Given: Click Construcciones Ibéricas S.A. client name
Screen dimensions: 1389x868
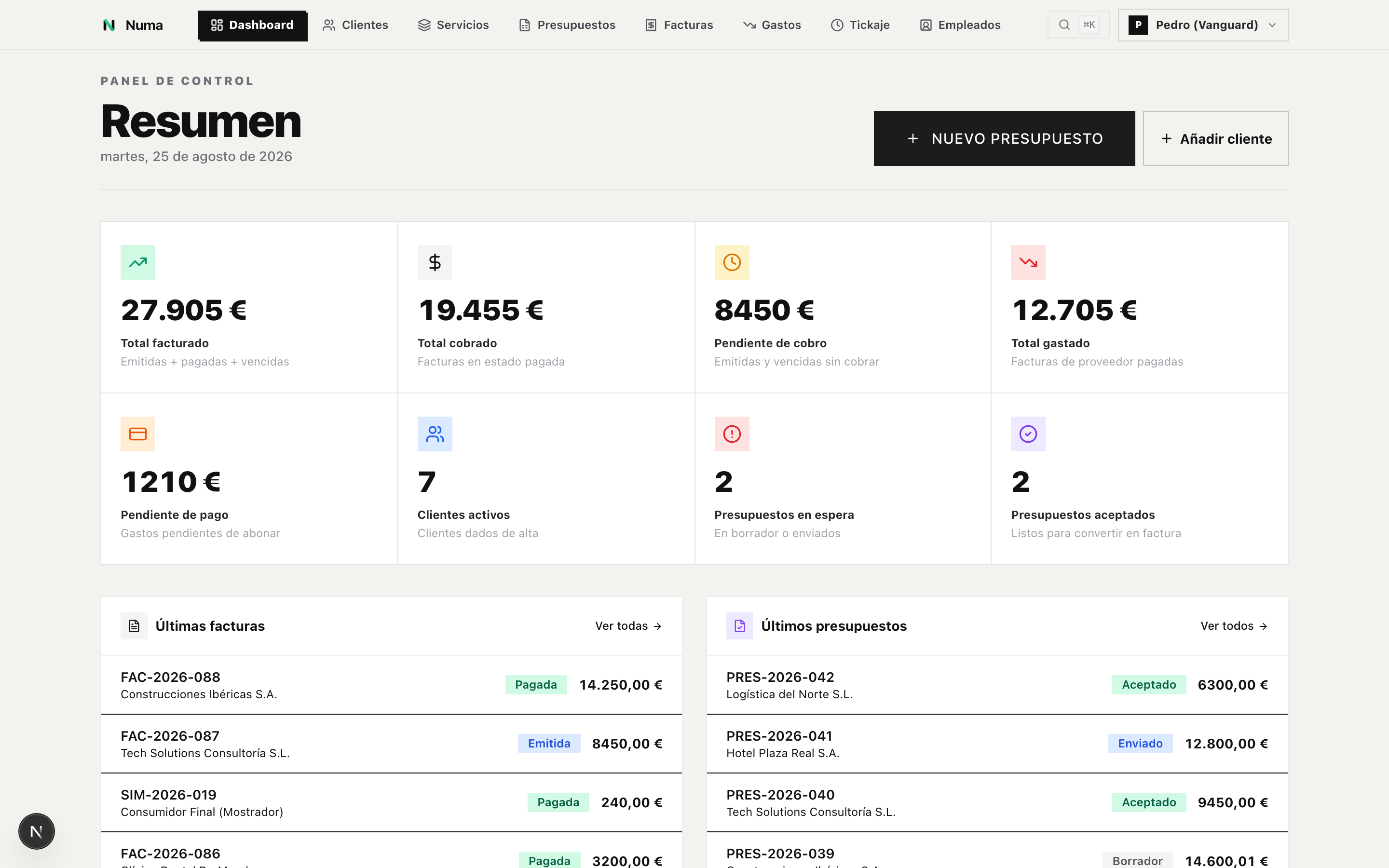Looking at the screenshot, I should click(199, 694).
